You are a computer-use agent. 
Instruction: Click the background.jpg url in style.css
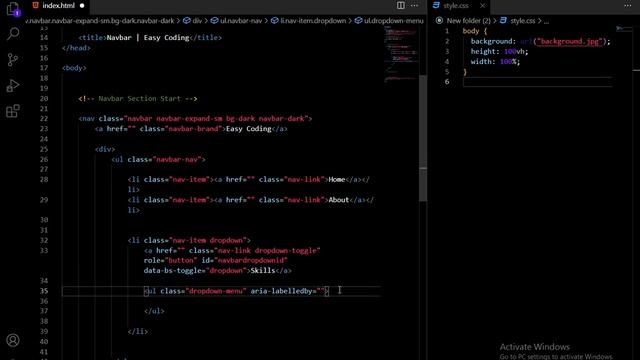pos(569,41)
